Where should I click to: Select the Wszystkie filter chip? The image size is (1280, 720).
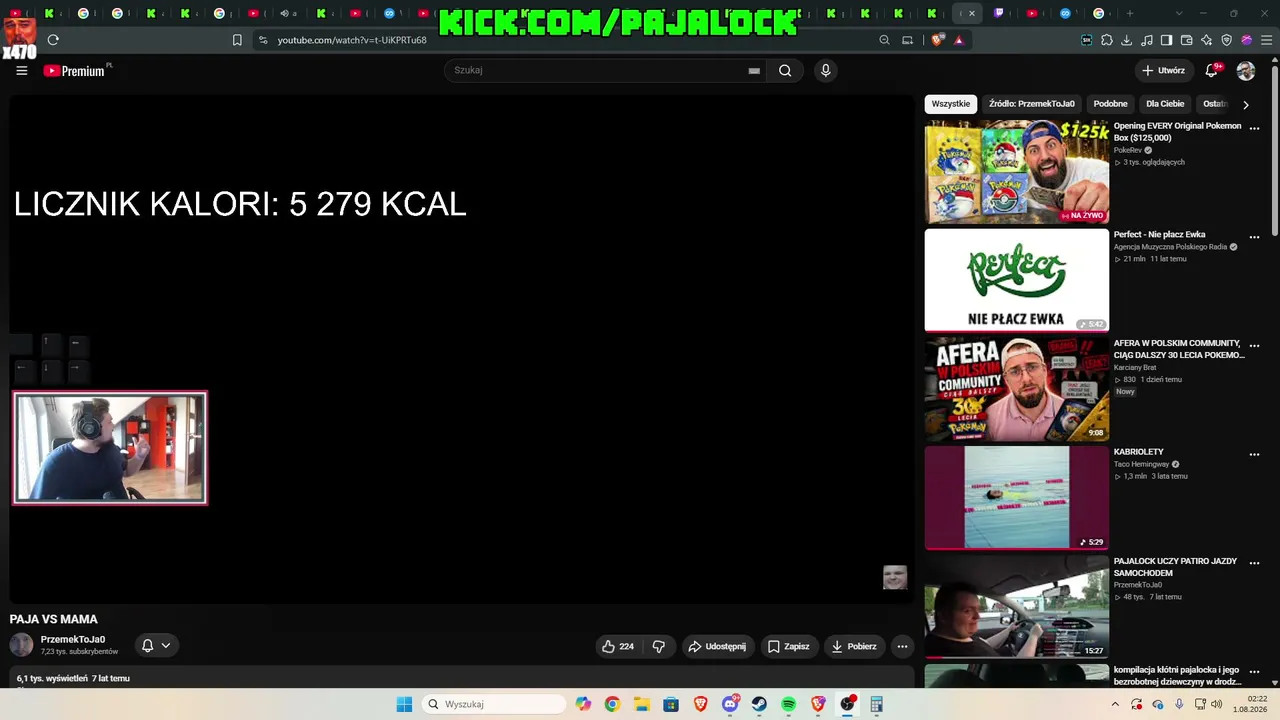tap(951, 104)
